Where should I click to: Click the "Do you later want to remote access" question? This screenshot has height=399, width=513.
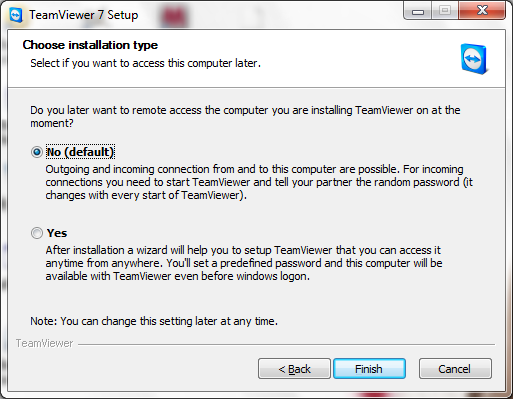pos(245,116)
